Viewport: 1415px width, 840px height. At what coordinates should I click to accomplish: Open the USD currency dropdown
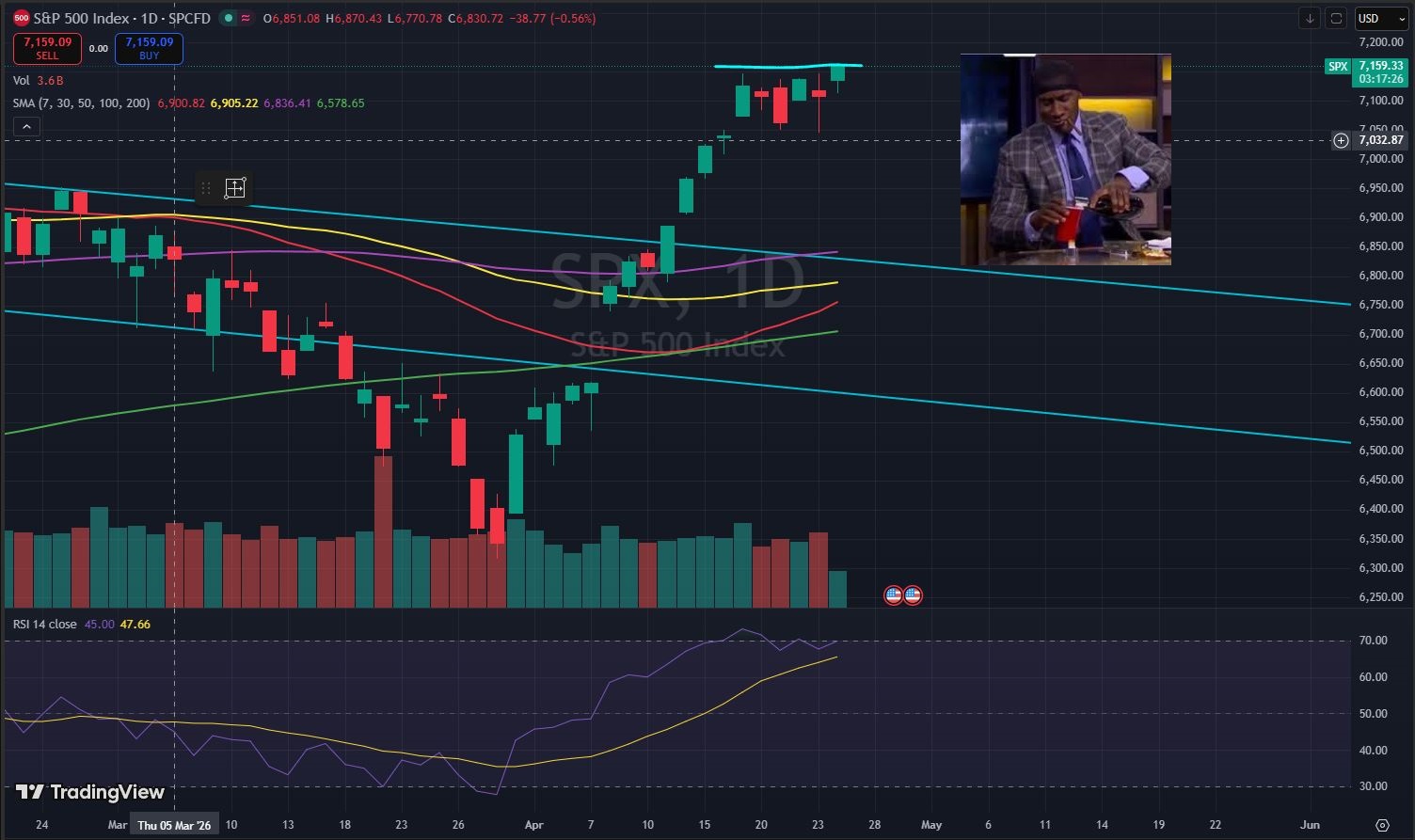click(1379, 18)
